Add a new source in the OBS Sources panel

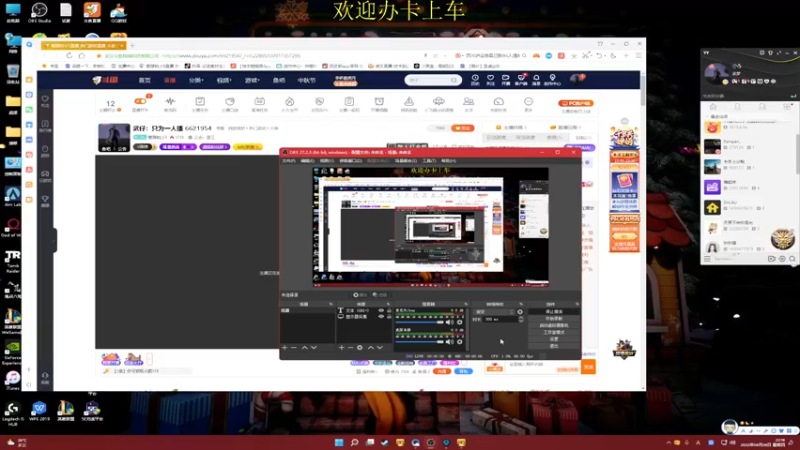(341, 347)
